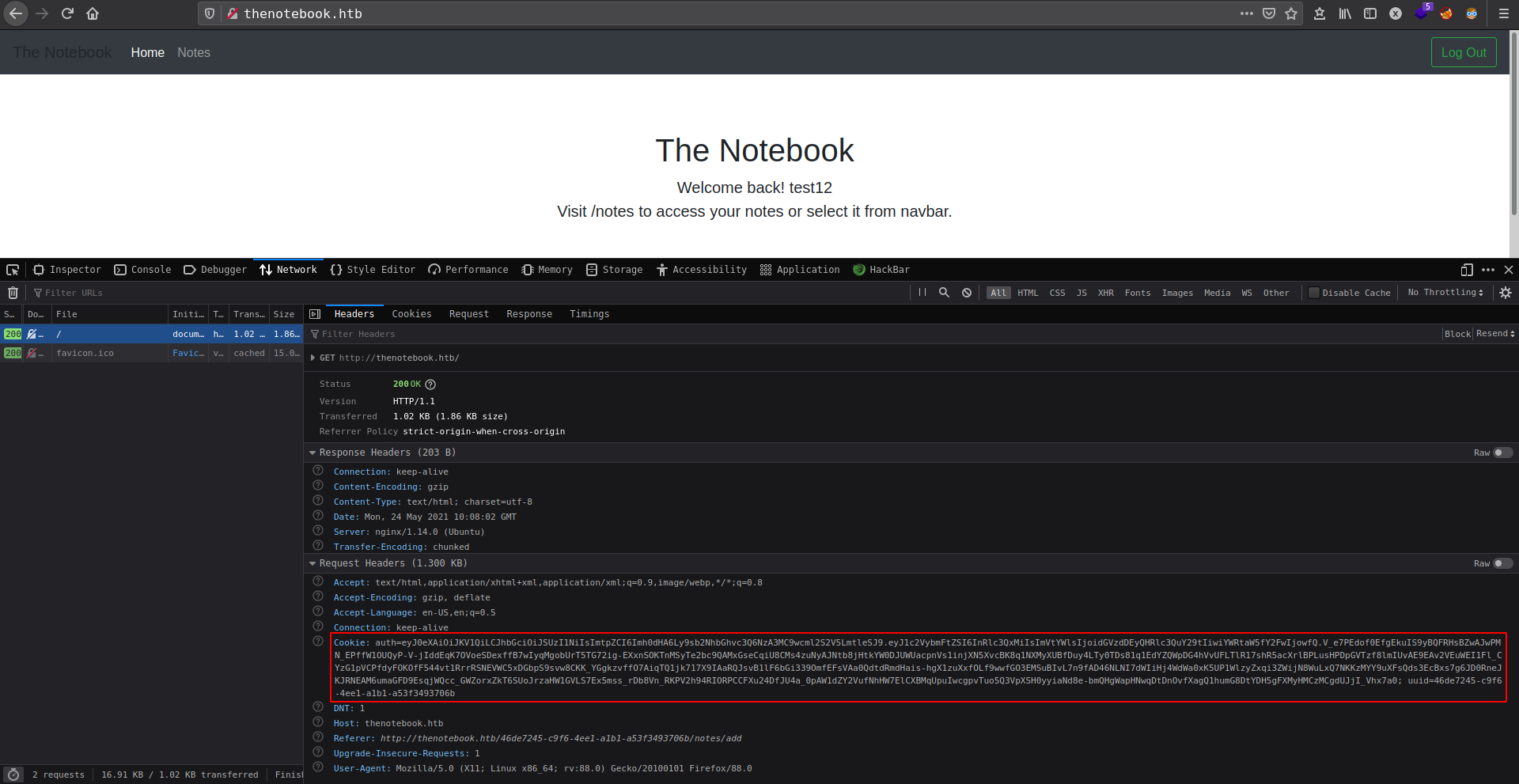
Task: Toggle Raw view for Request Headers
Action: [1502, 563]
